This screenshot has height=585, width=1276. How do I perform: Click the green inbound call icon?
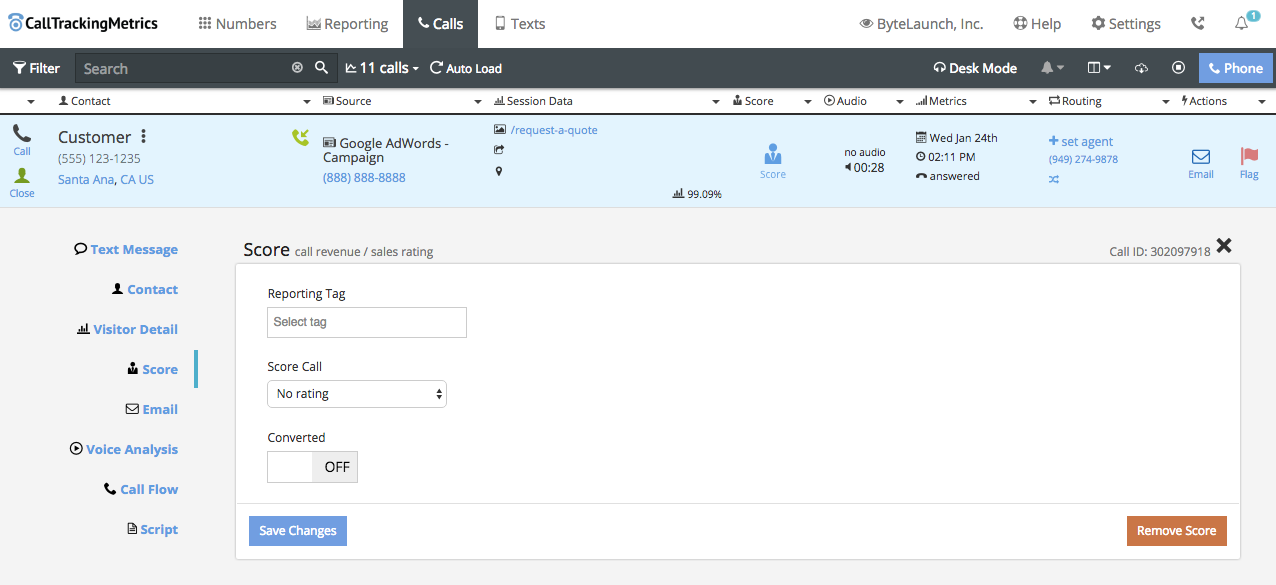click(300, 138)
